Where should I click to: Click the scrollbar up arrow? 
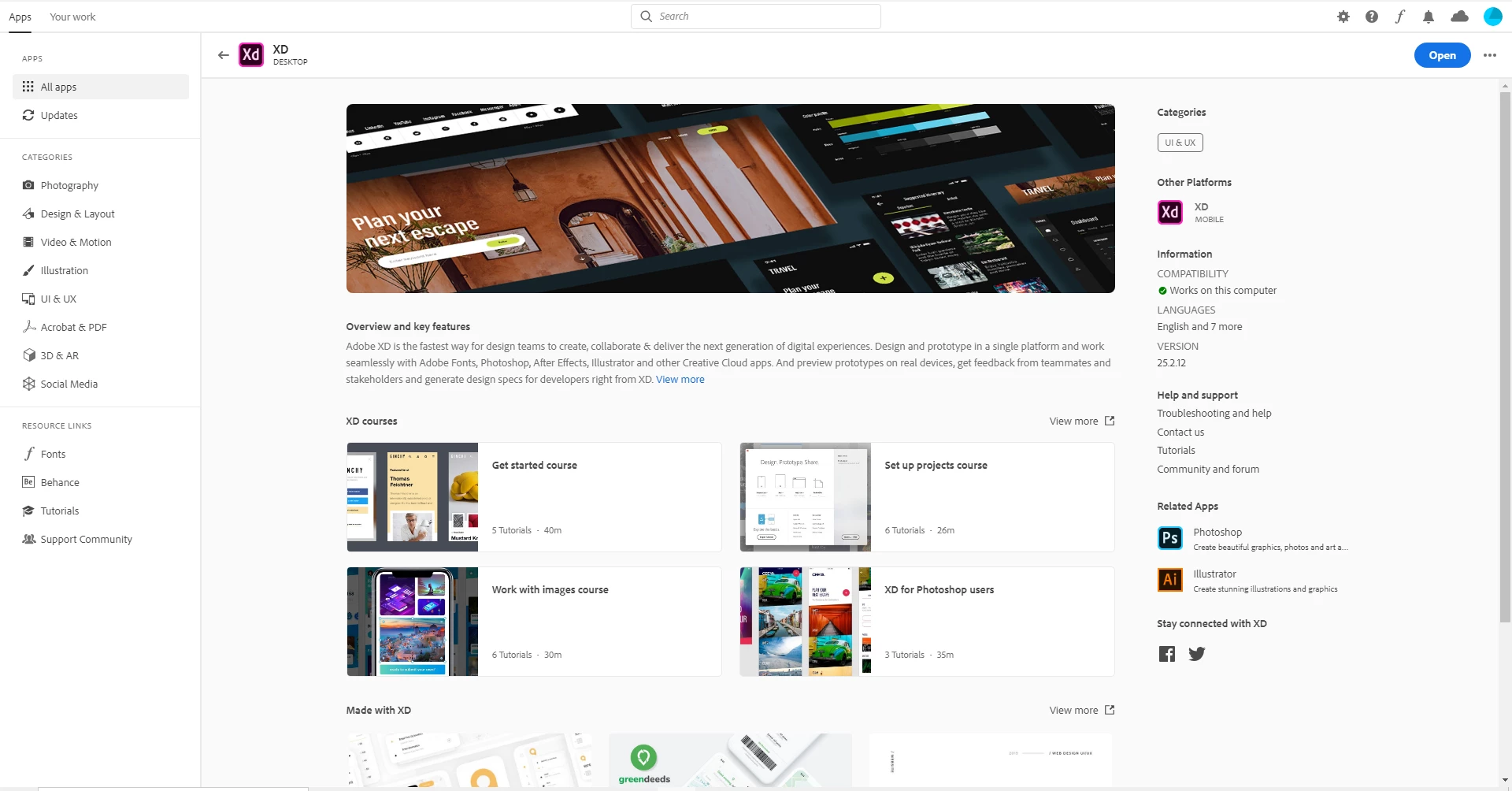point(1505,86)
